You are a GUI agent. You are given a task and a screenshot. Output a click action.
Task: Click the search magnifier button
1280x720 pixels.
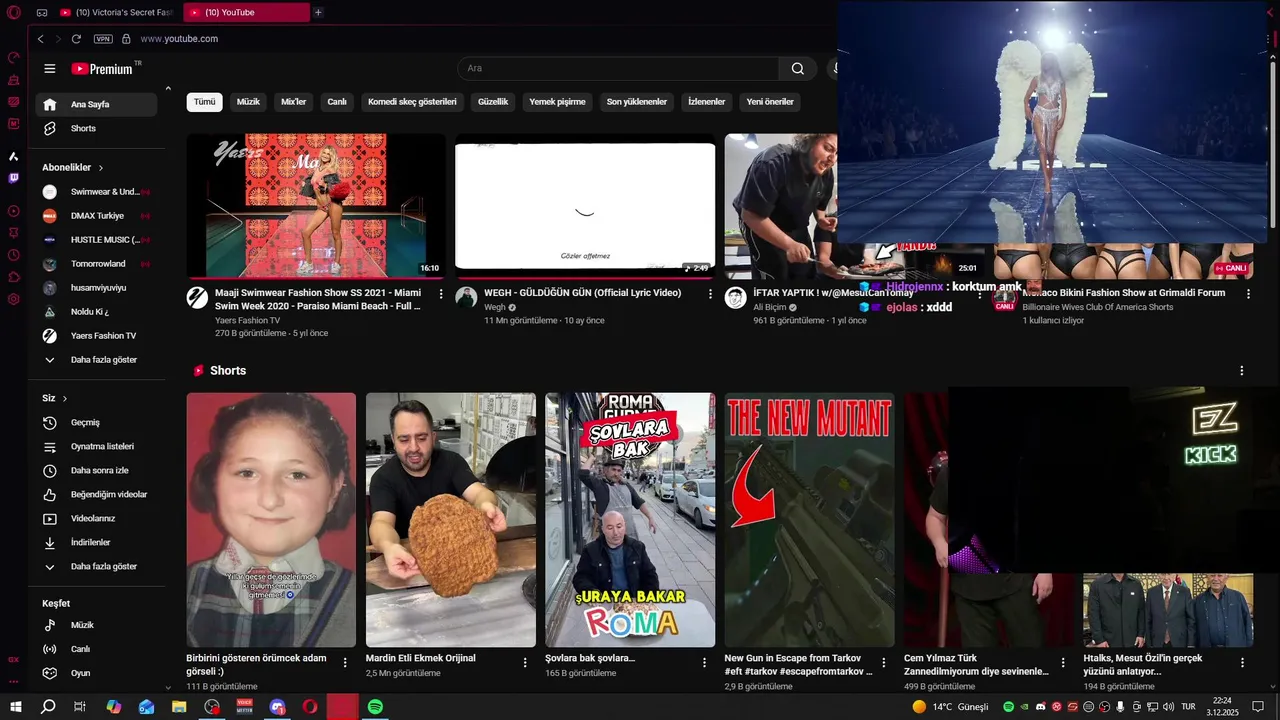(797, 69)
